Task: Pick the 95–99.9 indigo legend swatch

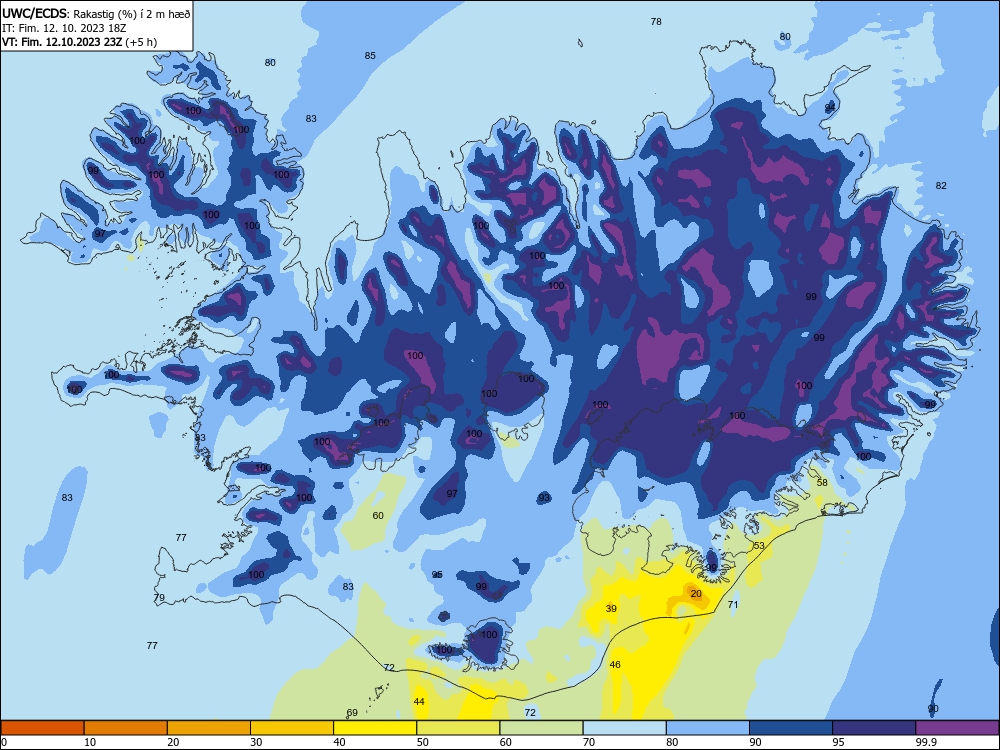Action: pos(874,728)
